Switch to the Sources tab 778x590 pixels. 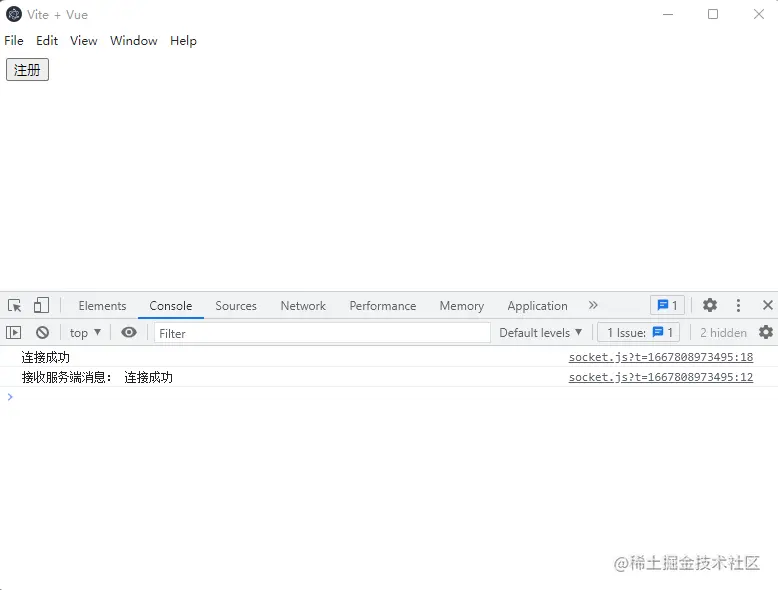point(236,306)
